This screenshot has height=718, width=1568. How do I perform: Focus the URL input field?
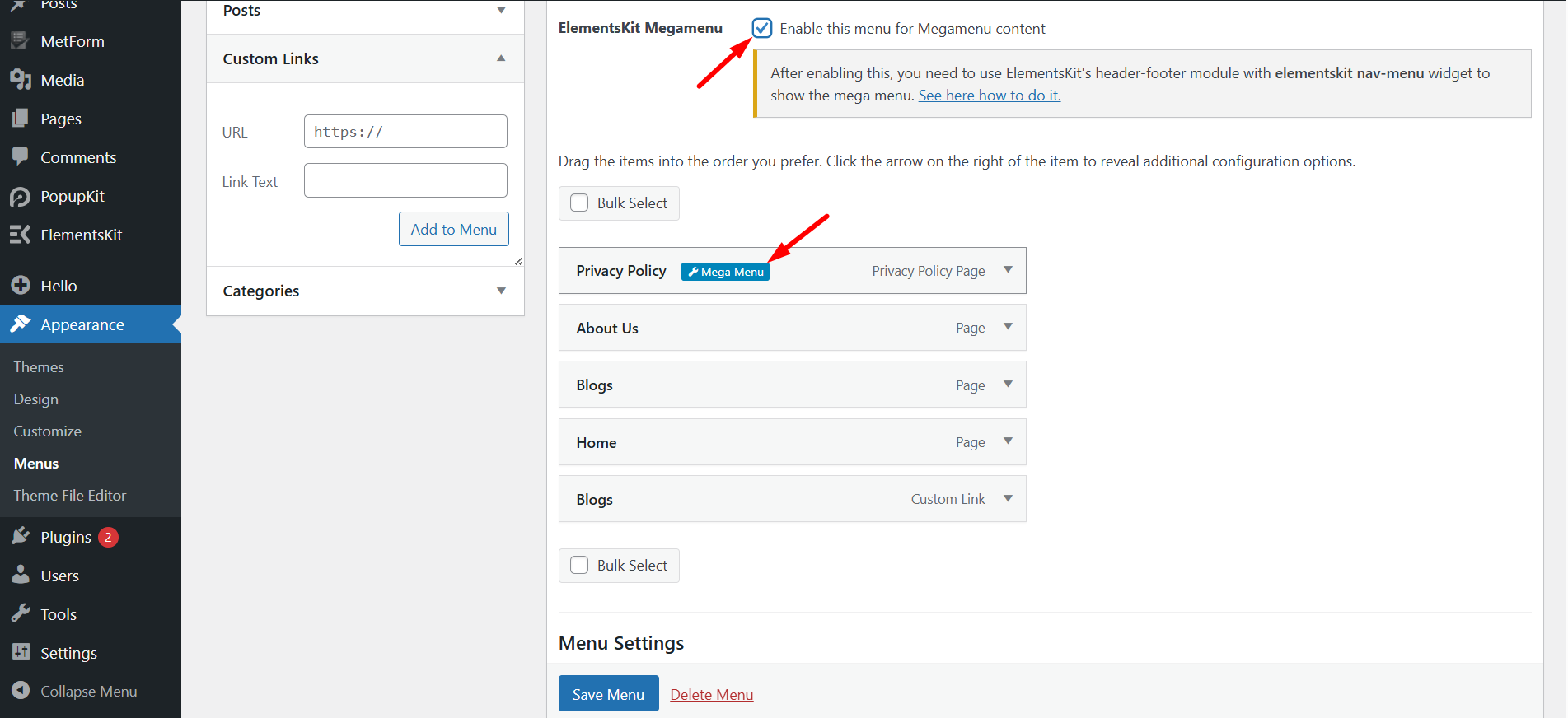click(405, 132)
